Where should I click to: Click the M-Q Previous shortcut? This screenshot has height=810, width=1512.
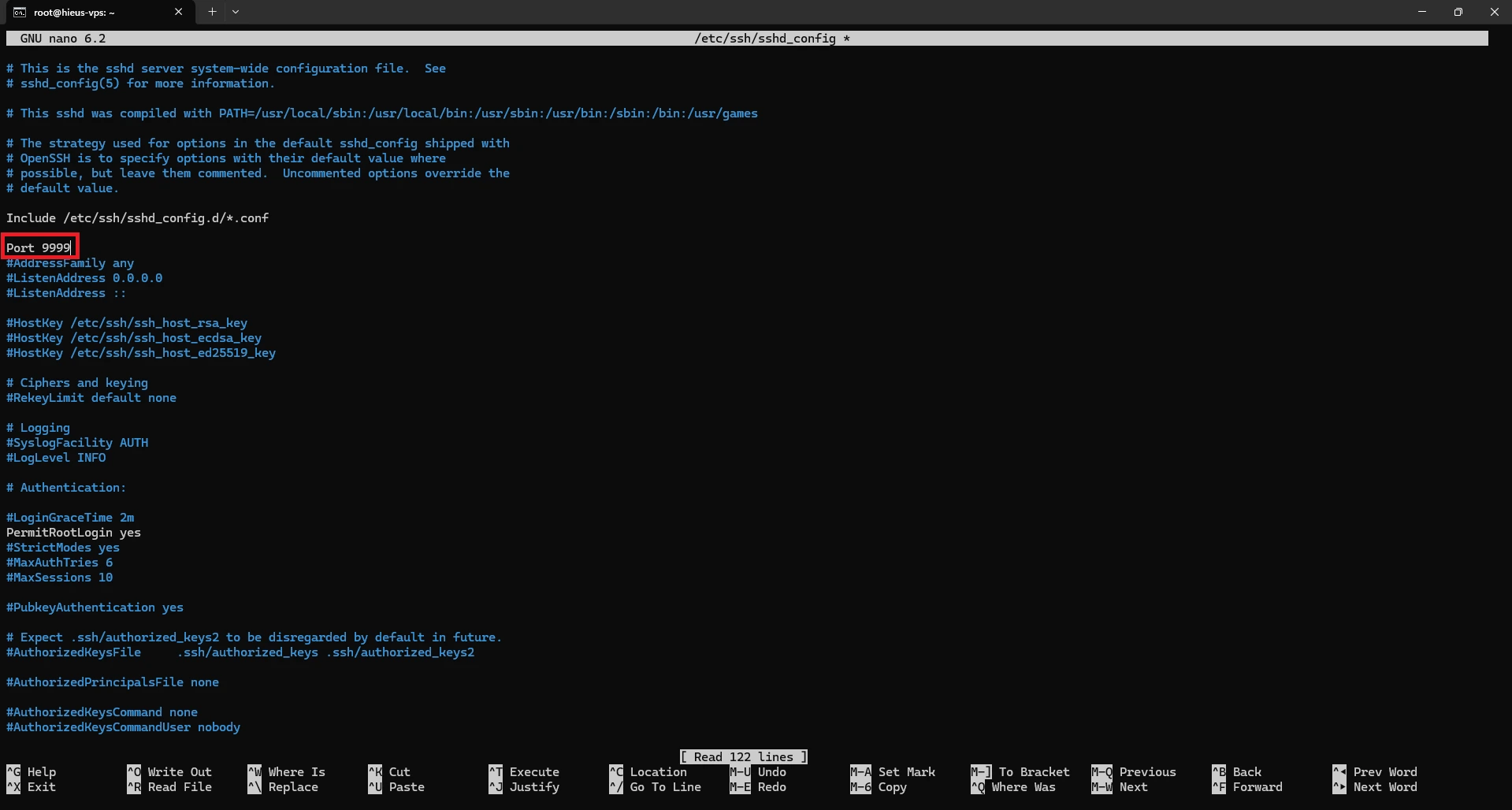(x=1134, y=772)
